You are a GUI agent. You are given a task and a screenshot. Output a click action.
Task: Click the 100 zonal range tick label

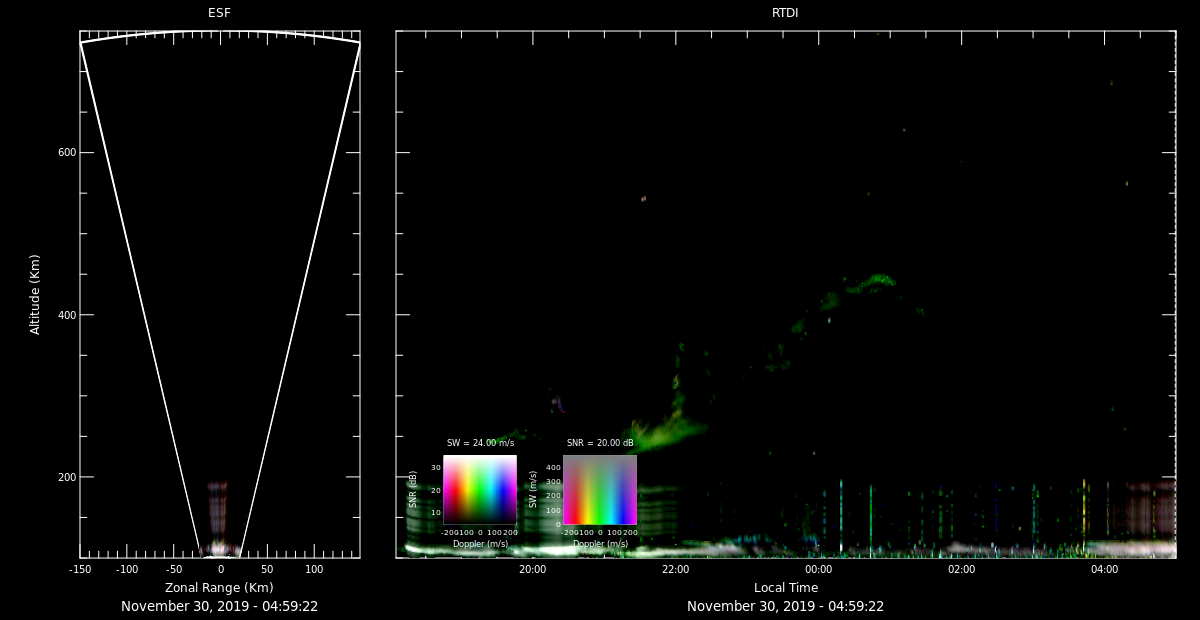point(314,569)
